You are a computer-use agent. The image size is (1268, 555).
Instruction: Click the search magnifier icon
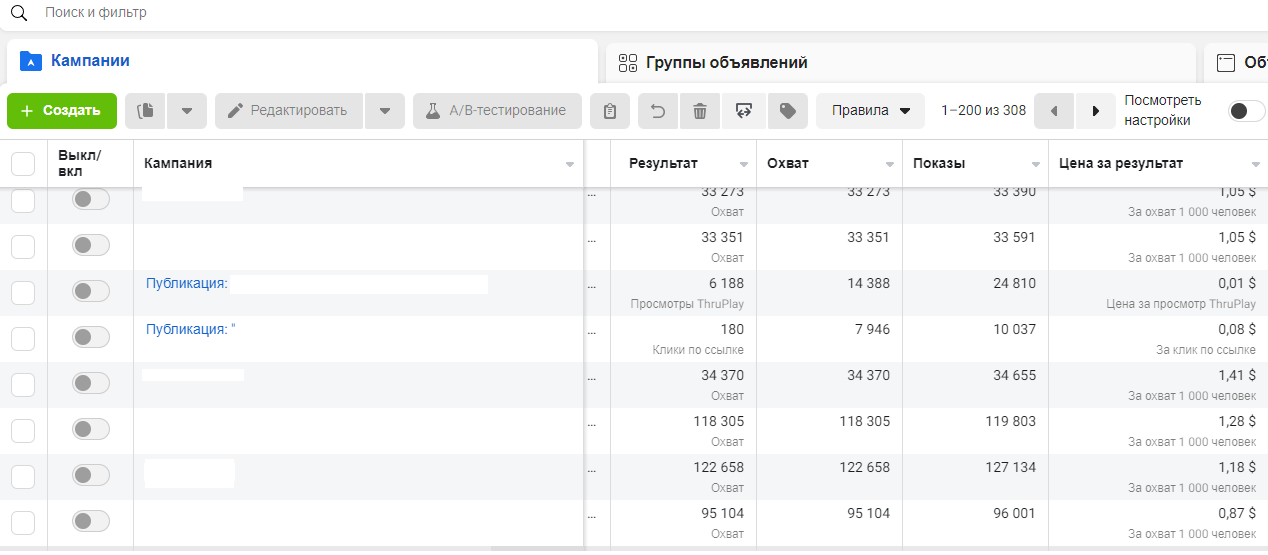18,13
